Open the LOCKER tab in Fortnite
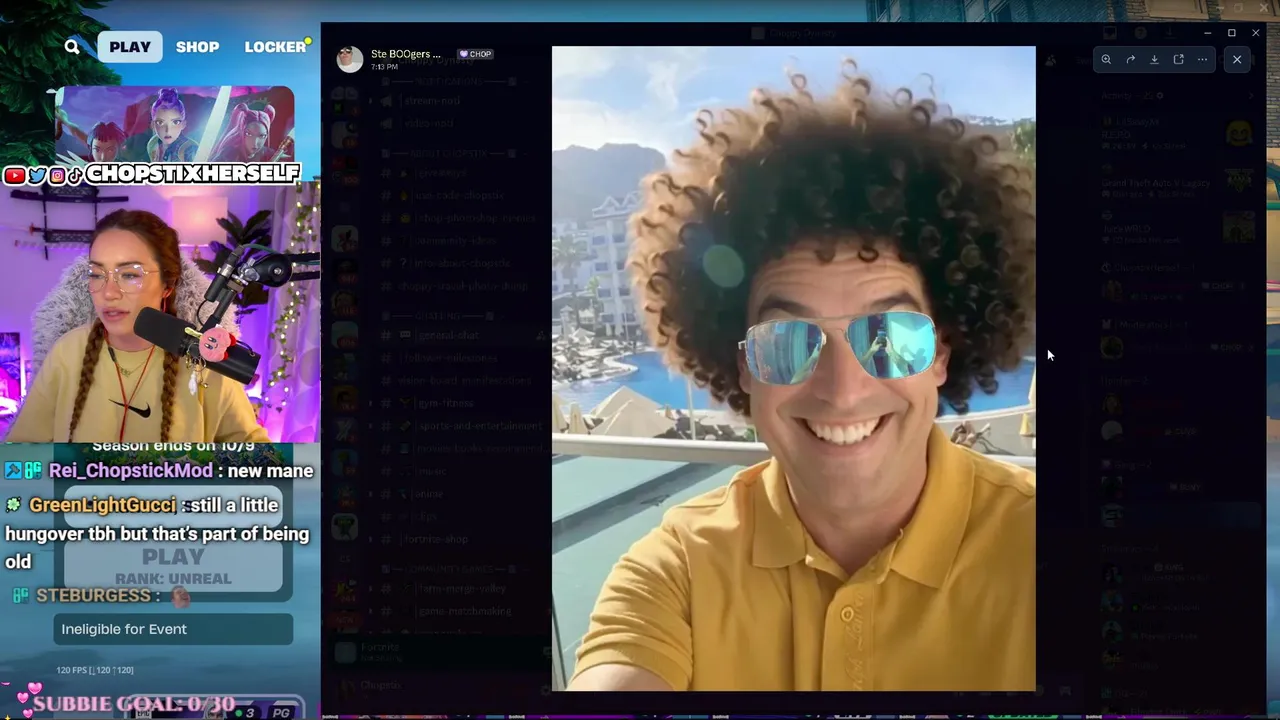1280x720 pixels. point(275,47)
